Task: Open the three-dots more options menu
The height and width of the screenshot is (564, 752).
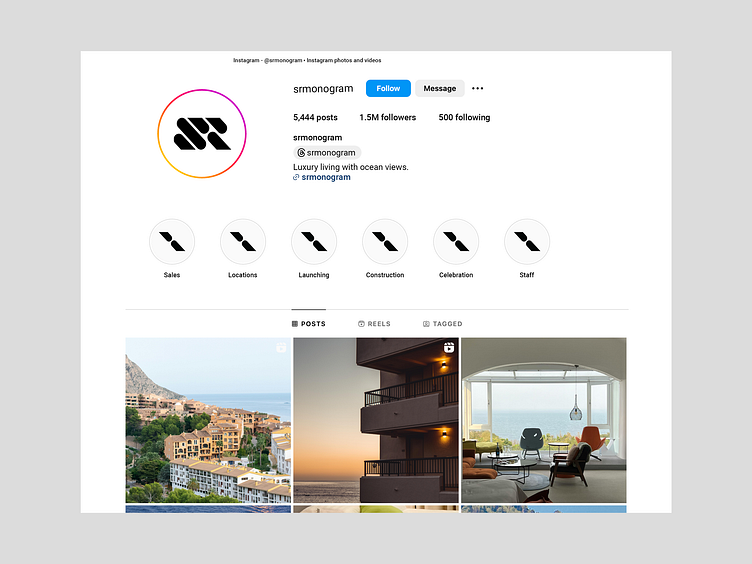Action: coord(477,88)
